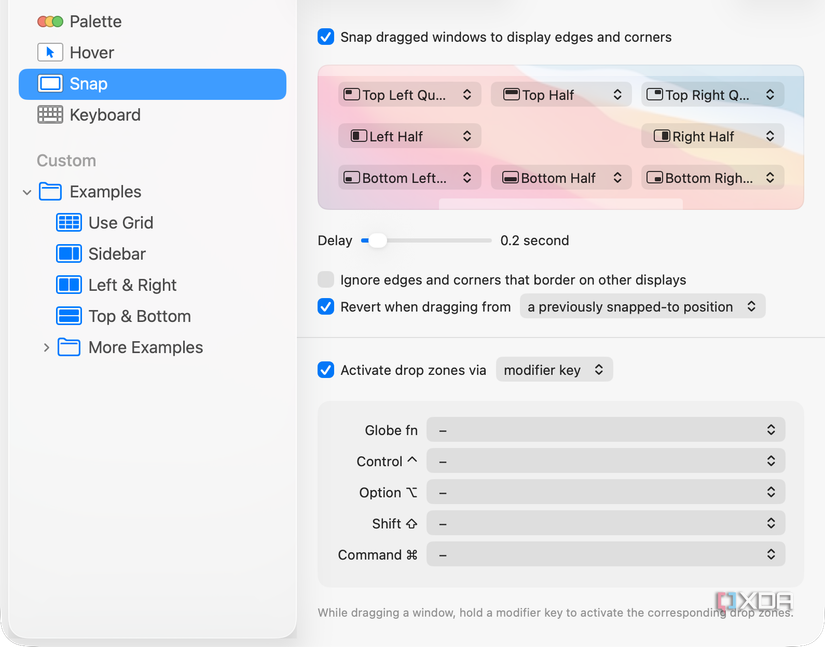Open the Bottom Right snap zone dropdown

tap(712, 177)
